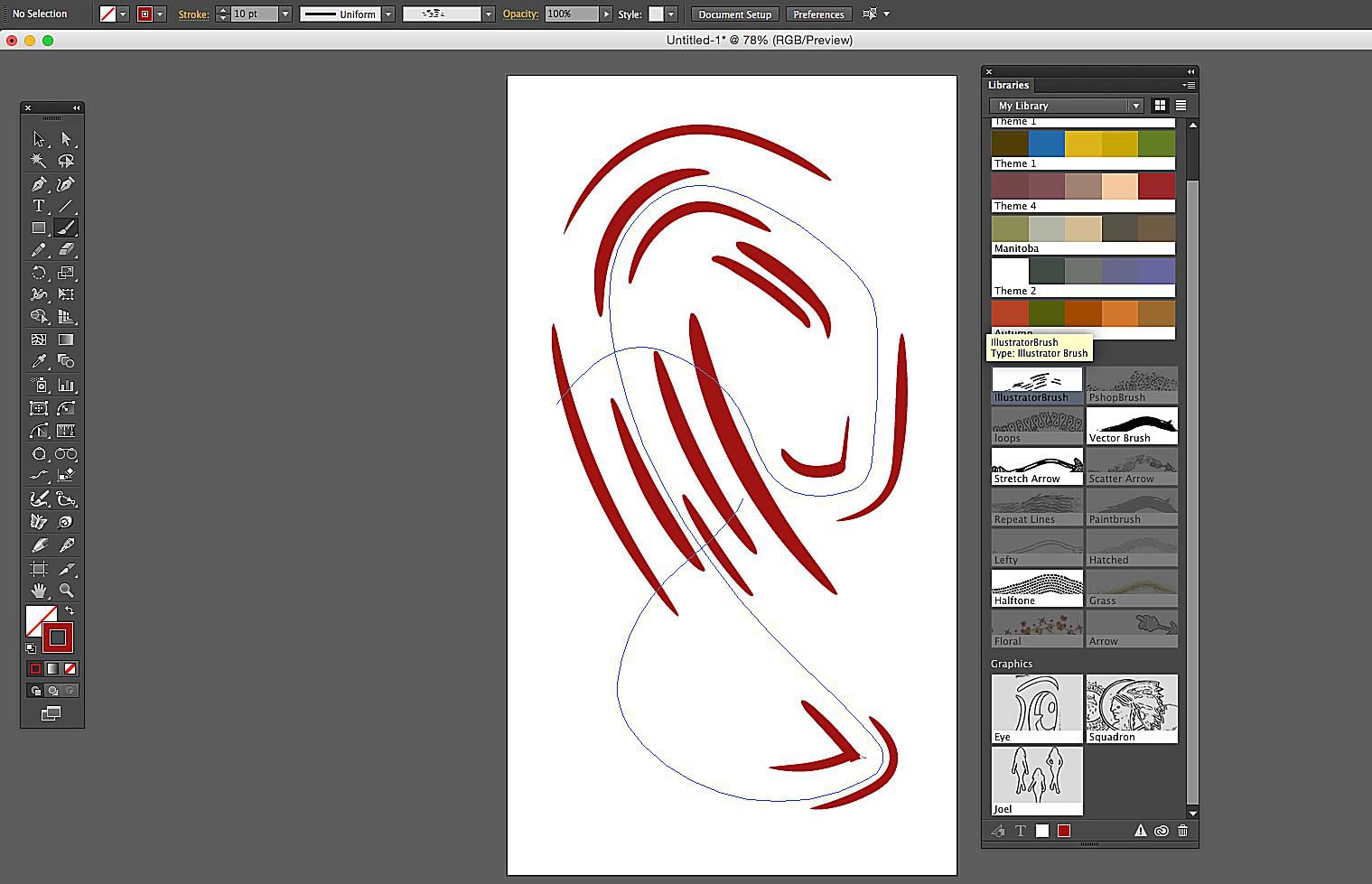Viewport: 1372px width, 884px height.
Task: Set paint mode to None
Action: pos(70,668)
